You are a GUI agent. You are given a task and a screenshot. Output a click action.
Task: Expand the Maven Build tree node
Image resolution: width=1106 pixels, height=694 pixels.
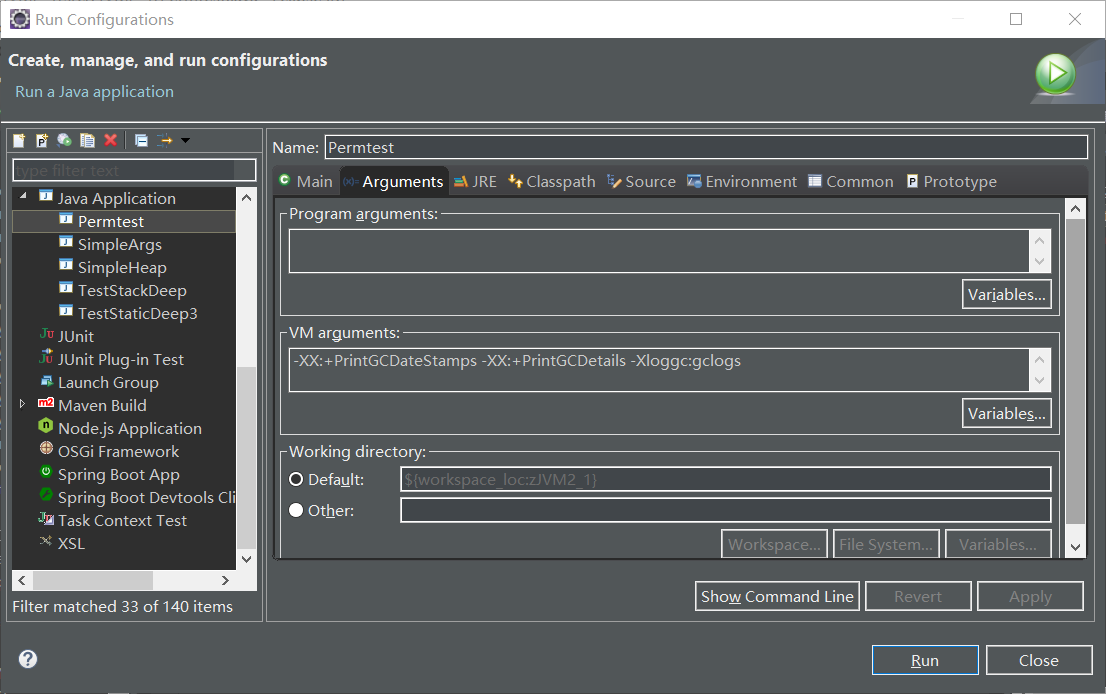point(22,404)
